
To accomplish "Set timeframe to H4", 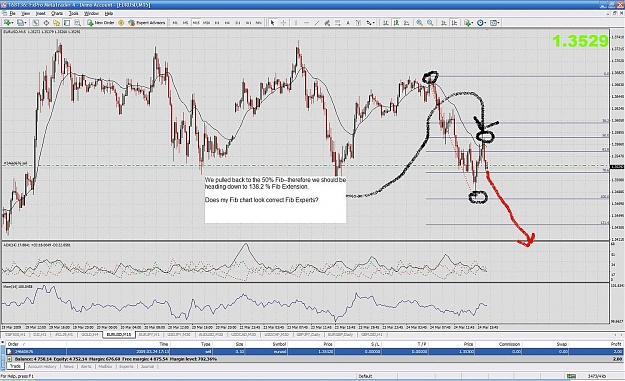I will tap(227, 23).
